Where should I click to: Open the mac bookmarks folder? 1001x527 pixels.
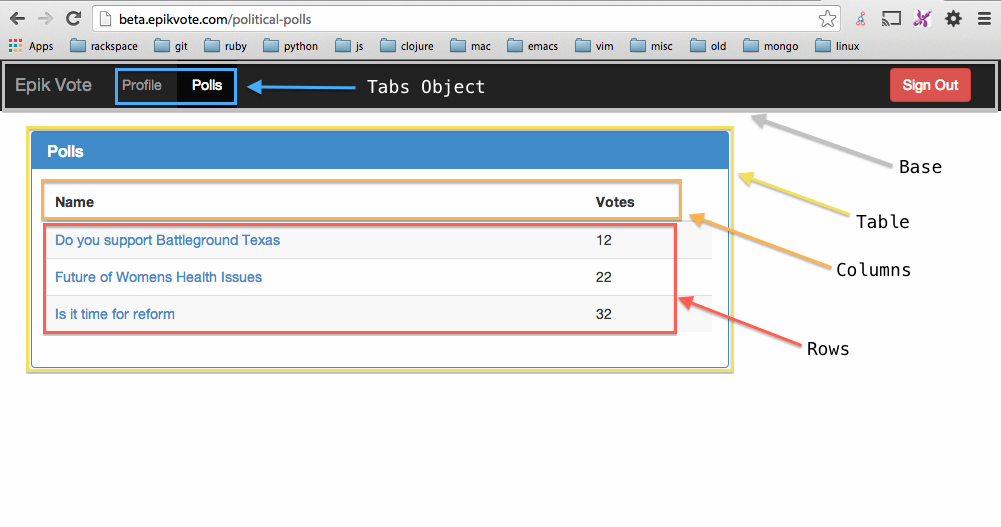pos(470,46)
